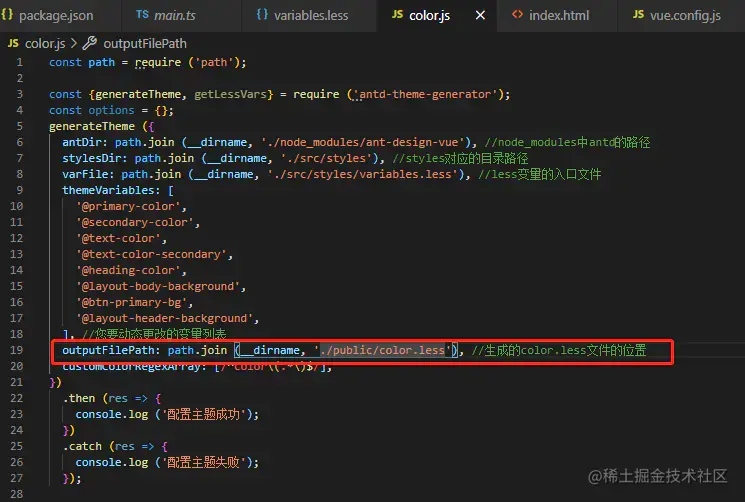Click 'outputFilePath' property on line 19

pos(108,350)
